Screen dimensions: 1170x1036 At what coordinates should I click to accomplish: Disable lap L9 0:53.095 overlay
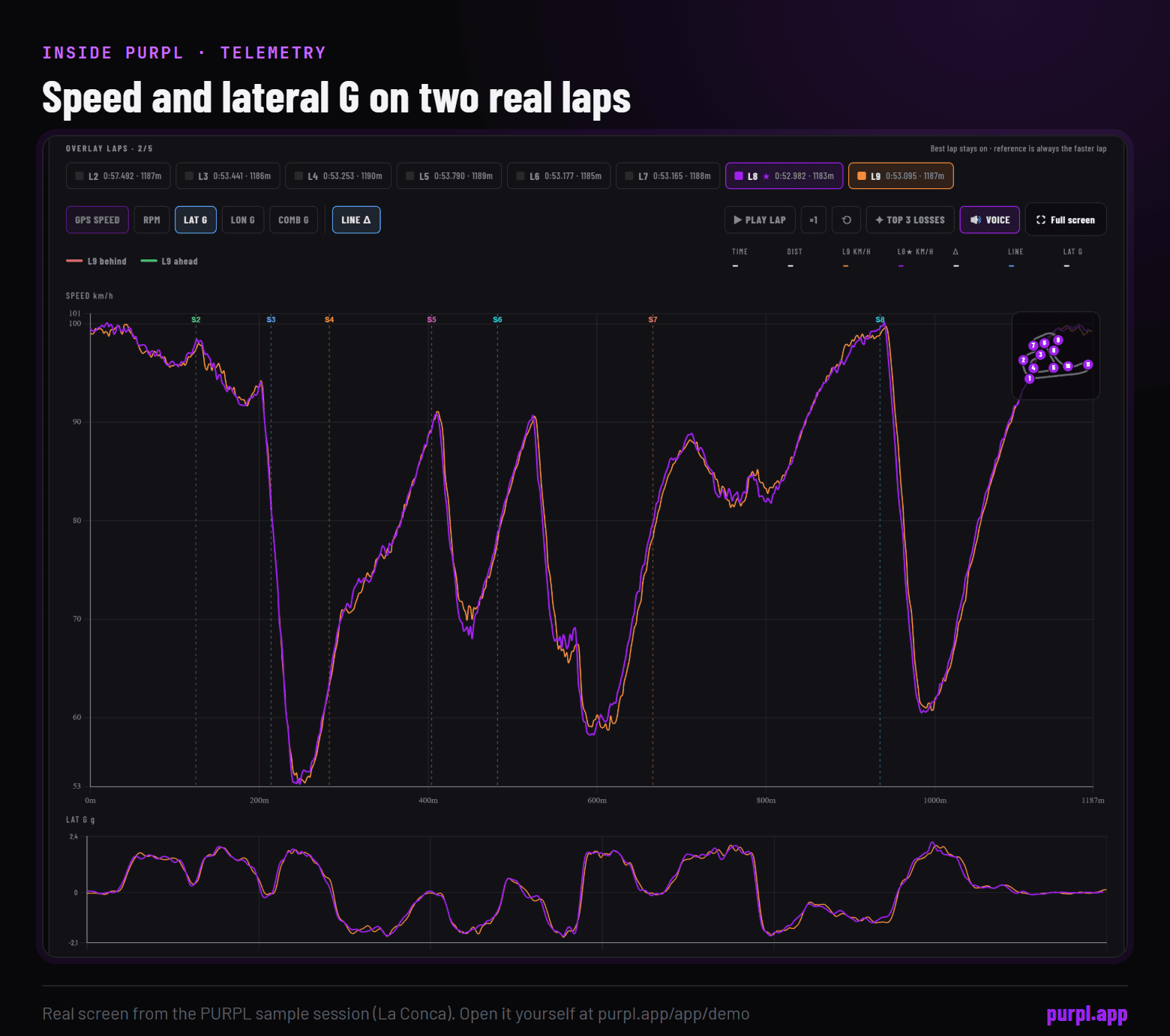(901, 176)
